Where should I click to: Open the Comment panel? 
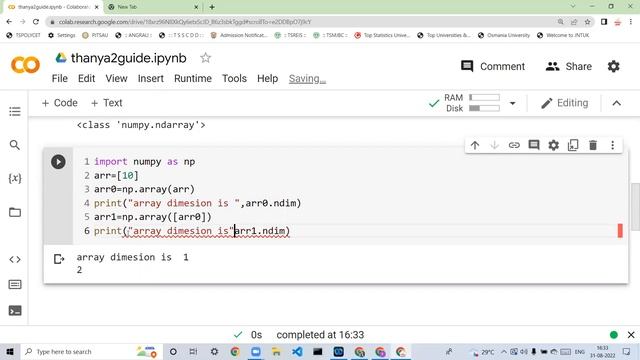(x=493, y=66)
